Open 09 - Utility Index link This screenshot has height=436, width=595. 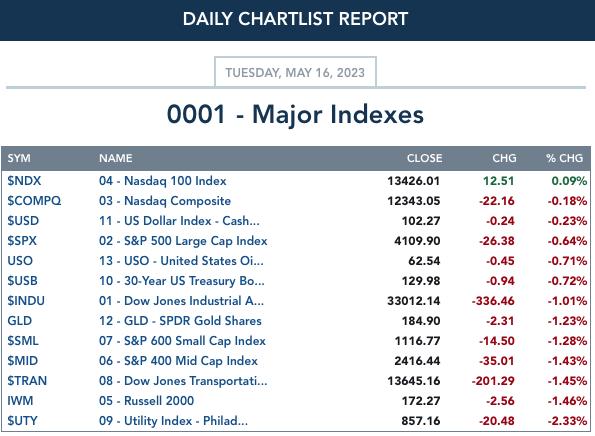(173, 421)
